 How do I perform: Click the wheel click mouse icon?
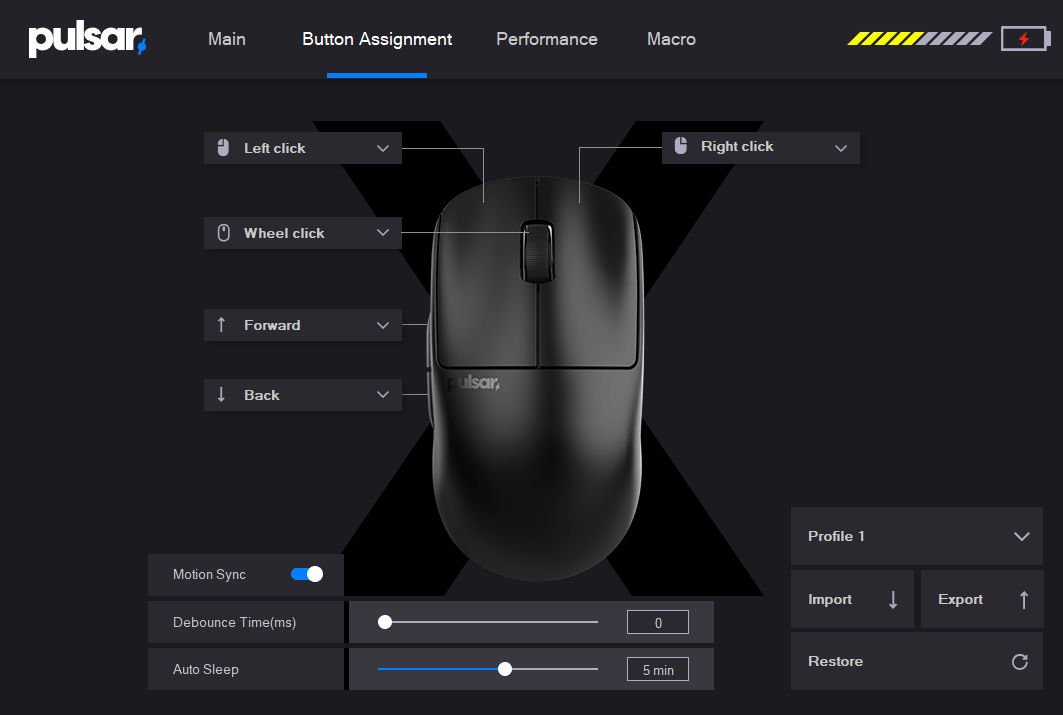pyautogui.click(x=222, y=232)
